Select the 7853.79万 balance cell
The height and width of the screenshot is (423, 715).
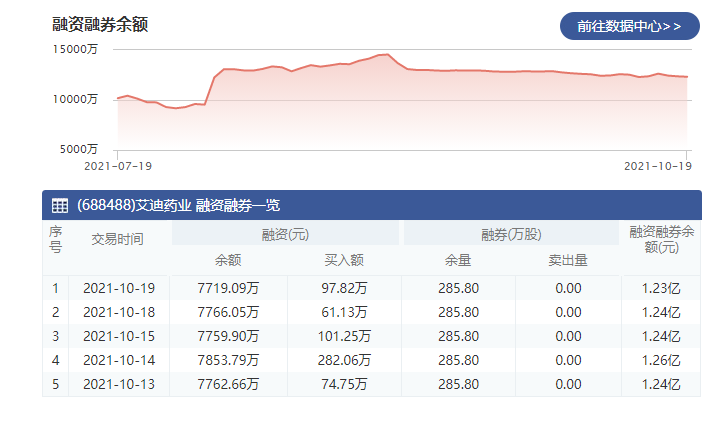click(x=228, y=360)
